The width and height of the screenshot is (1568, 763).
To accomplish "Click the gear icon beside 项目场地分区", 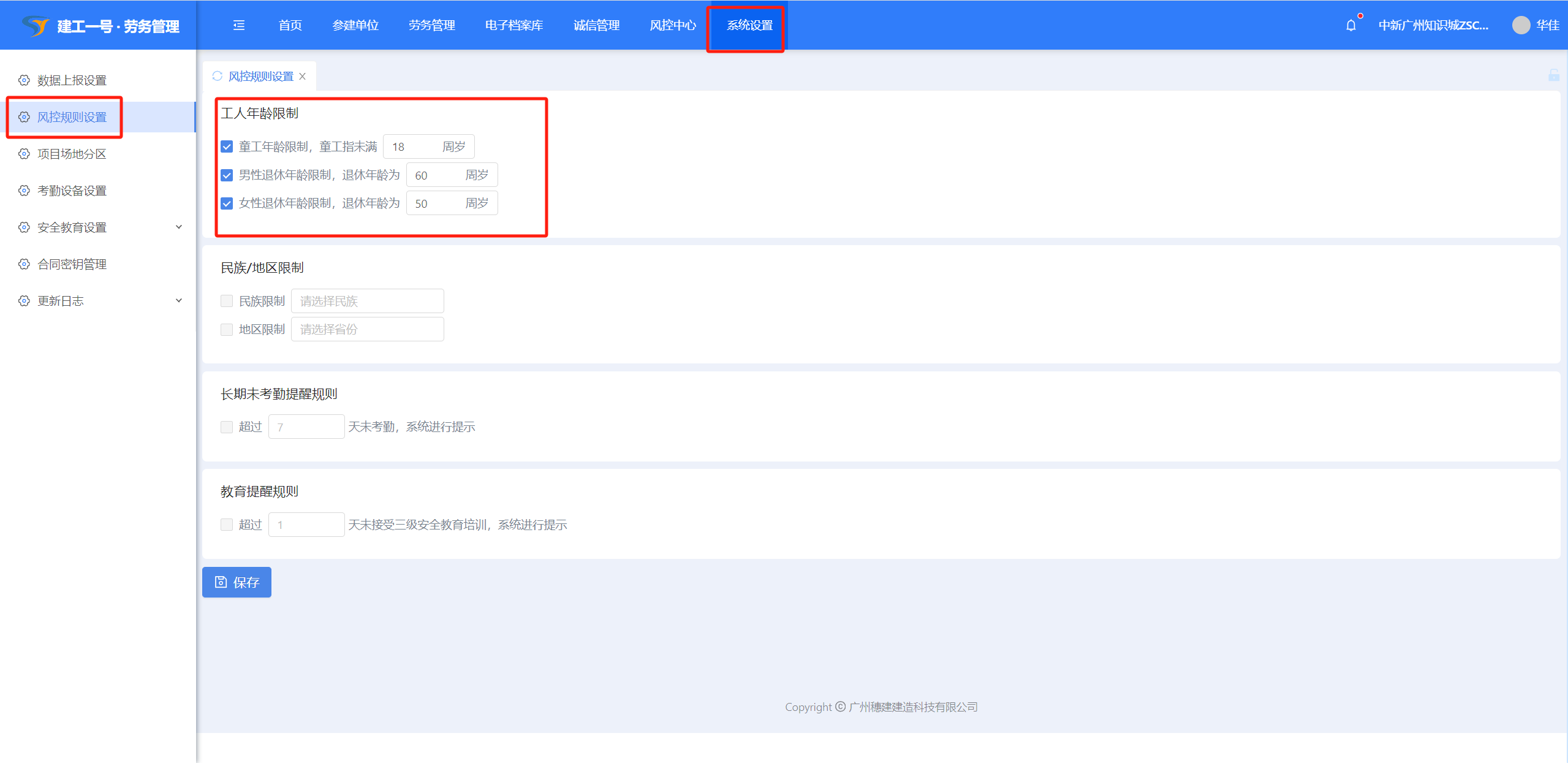I will click(24, 154).
